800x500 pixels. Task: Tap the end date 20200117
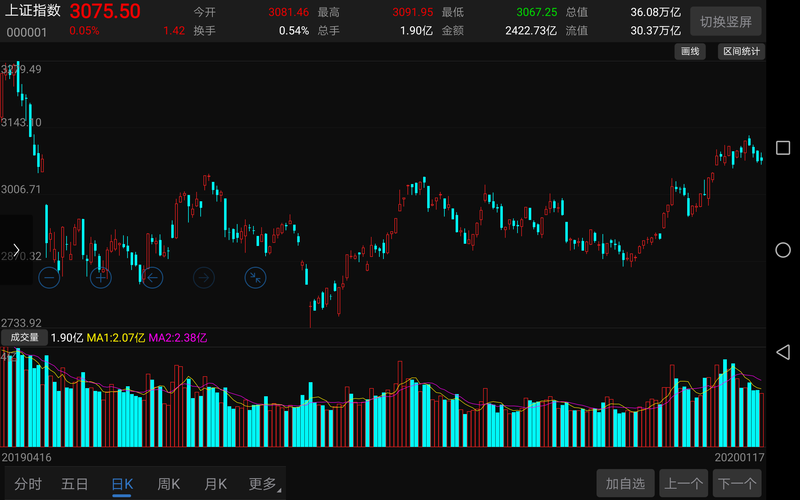click(x=739, y=457)
